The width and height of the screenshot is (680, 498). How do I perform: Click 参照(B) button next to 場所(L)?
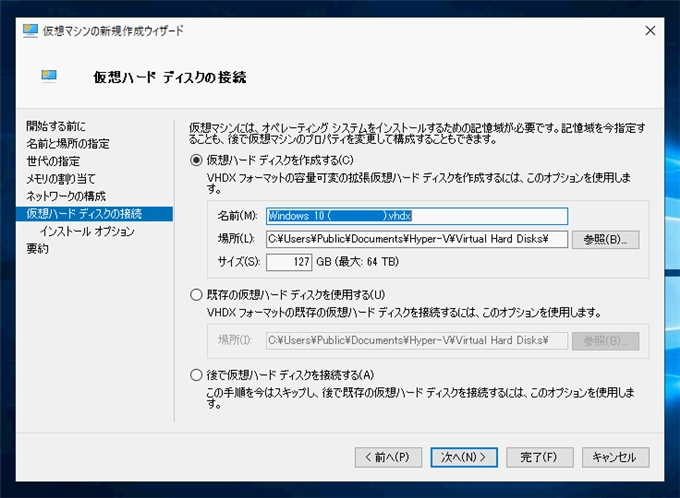(605, 239)
